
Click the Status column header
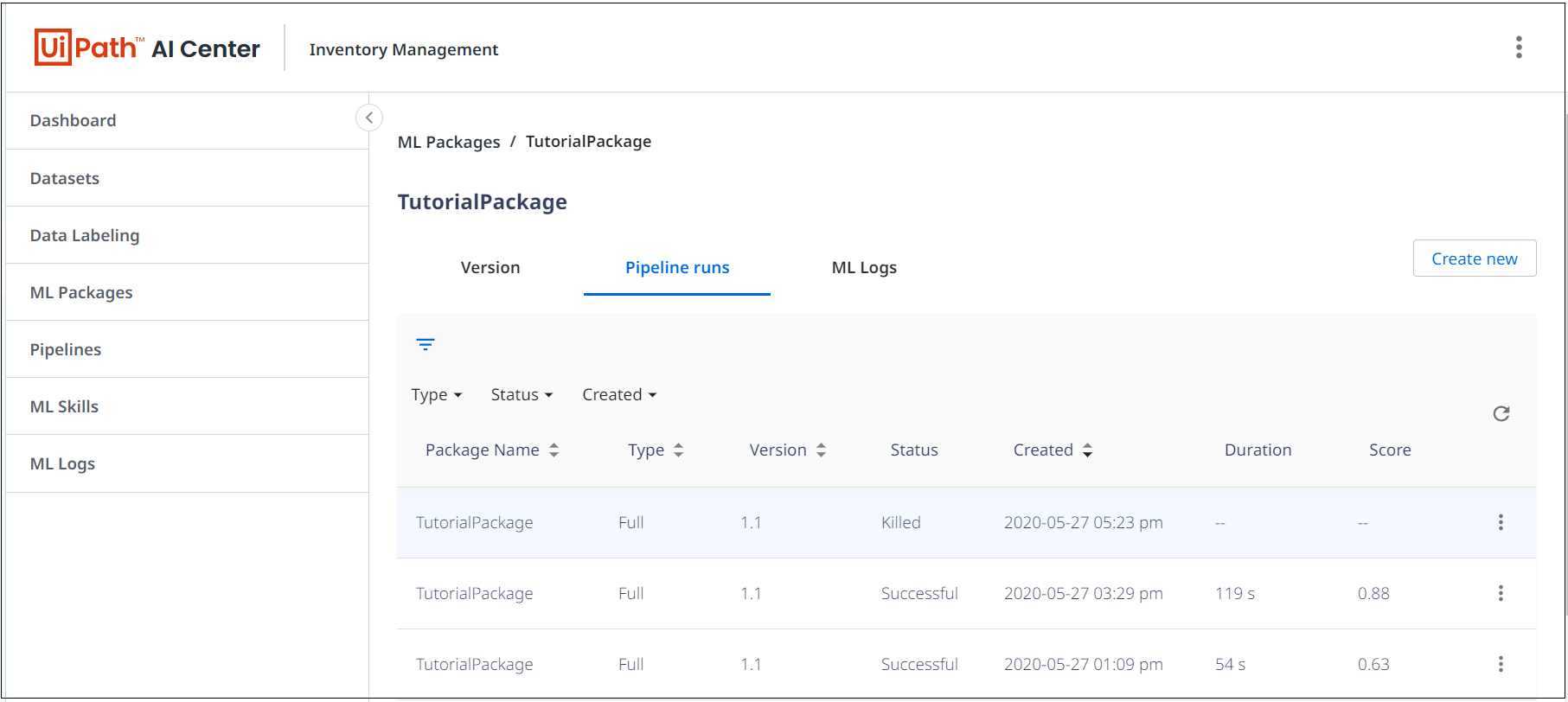(x=914, y=450)
